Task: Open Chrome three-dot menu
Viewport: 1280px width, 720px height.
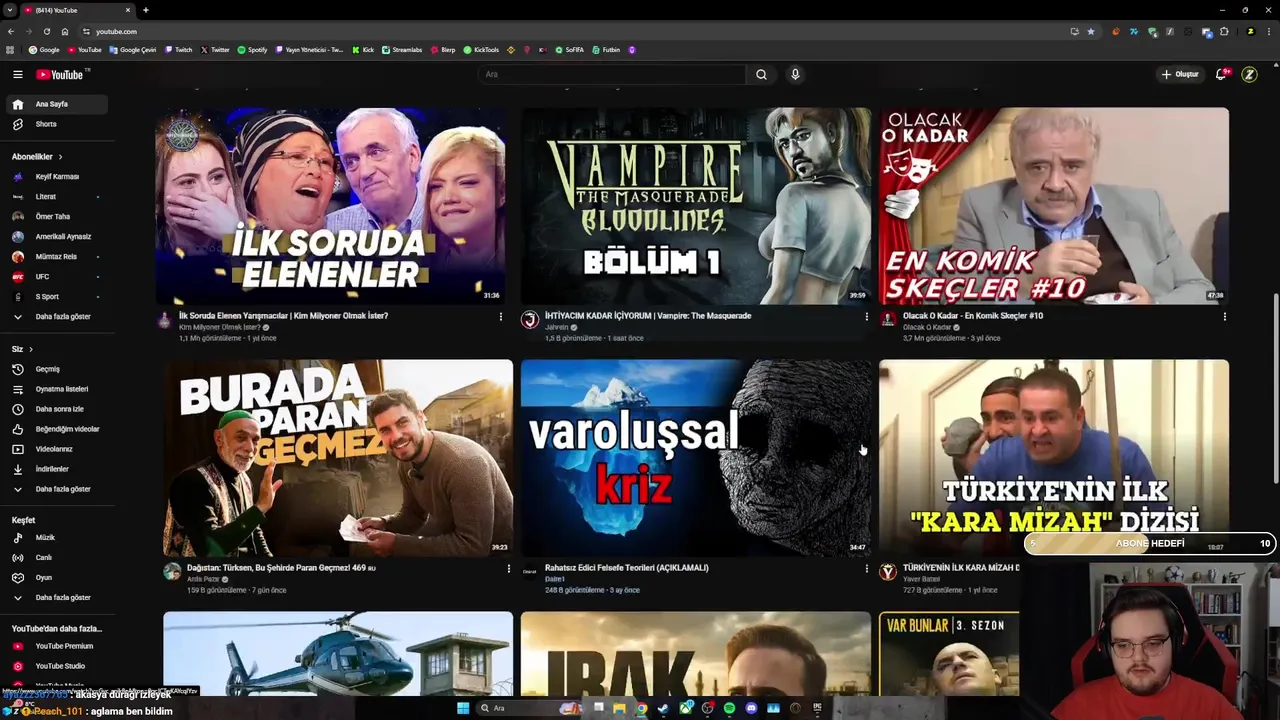Action: click(x=1268, y=31)
